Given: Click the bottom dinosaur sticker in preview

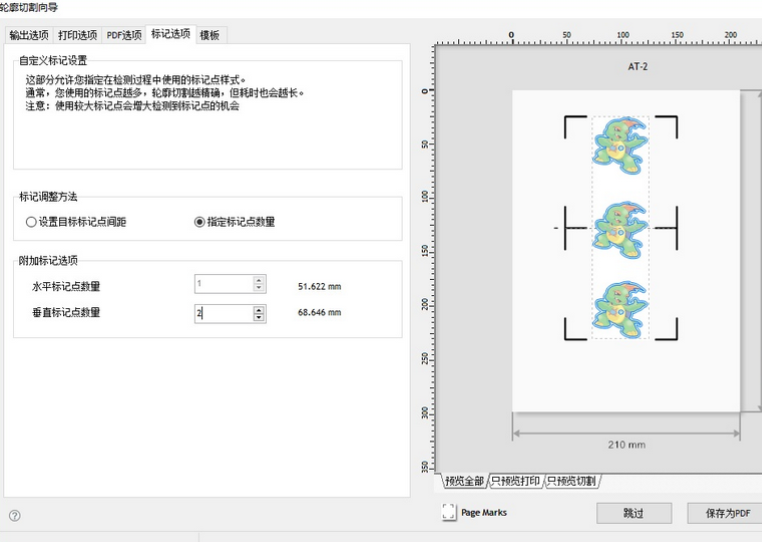Looking at the screenshot, I should [x=620, y=308].
